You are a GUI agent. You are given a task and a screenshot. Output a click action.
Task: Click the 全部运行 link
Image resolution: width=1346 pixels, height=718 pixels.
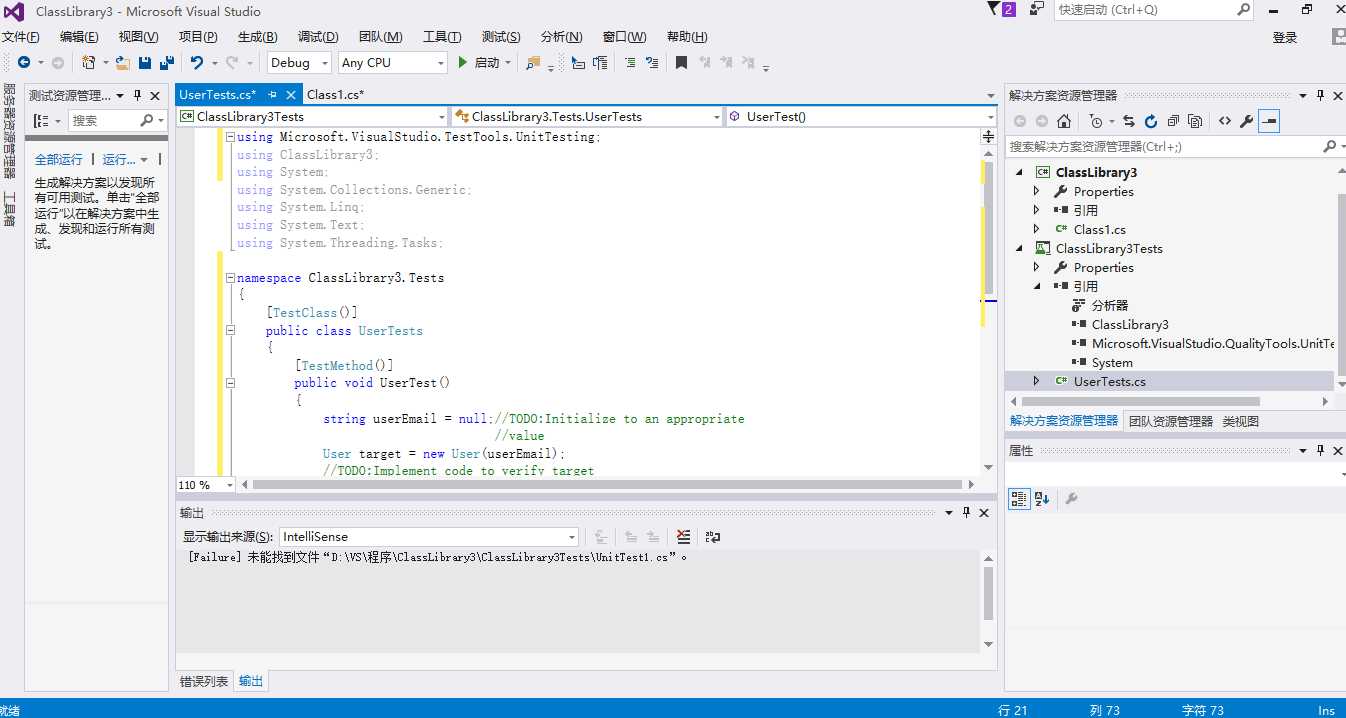point(59,160)
